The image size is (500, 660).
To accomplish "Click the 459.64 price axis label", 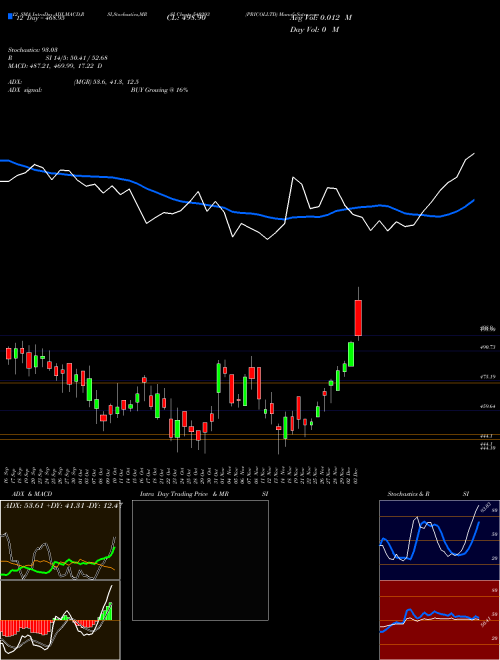I will [x=488, y=407].
